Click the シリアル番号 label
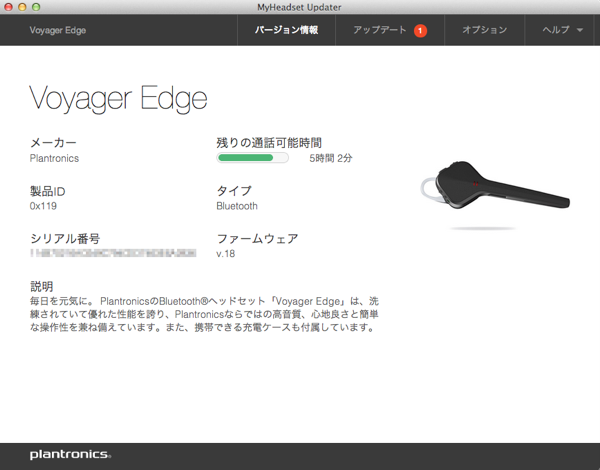Viewport: 600px width, 470px height. point(65,239)
